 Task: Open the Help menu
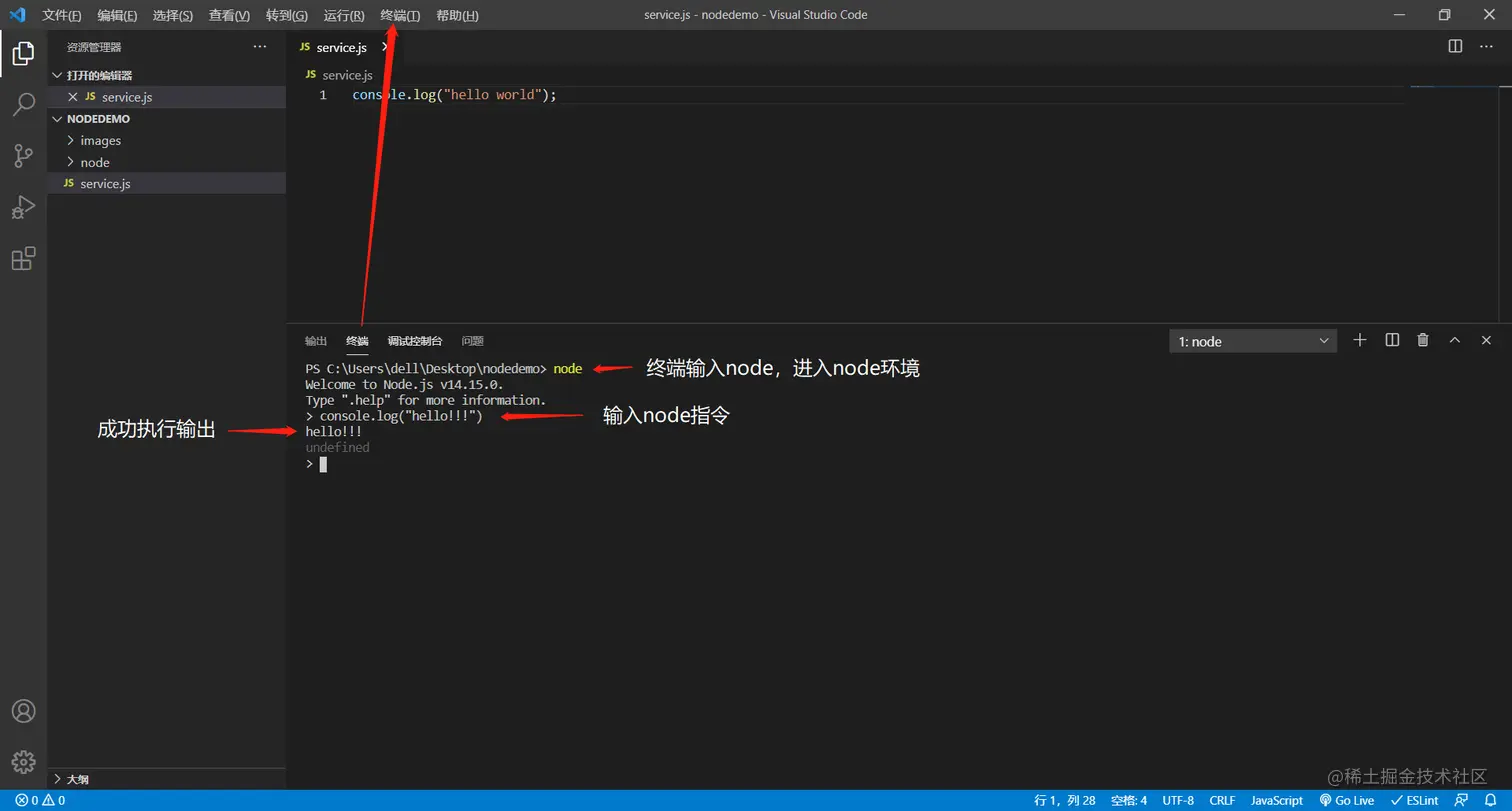(457, 15)
